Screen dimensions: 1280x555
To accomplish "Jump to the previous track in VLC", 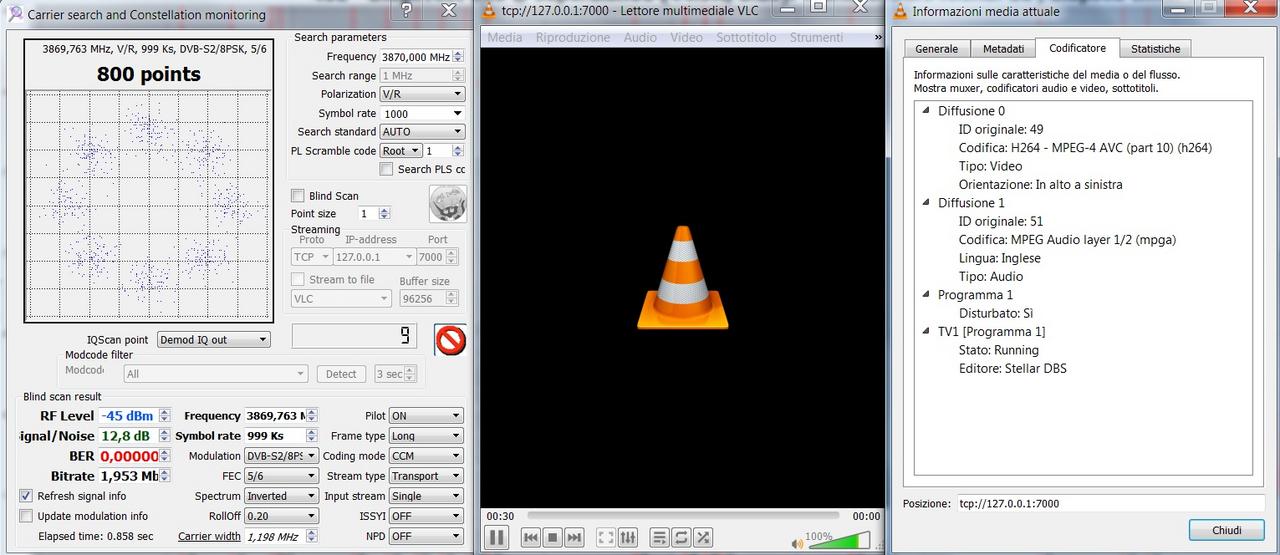I will click(531, 538).
